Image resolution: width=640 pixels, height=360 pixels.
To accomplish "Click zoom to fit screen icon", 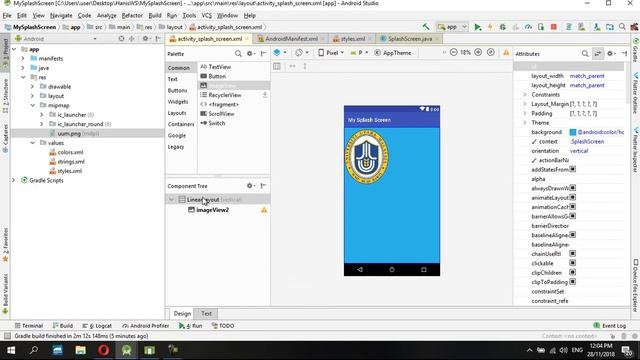I will 491,53.
